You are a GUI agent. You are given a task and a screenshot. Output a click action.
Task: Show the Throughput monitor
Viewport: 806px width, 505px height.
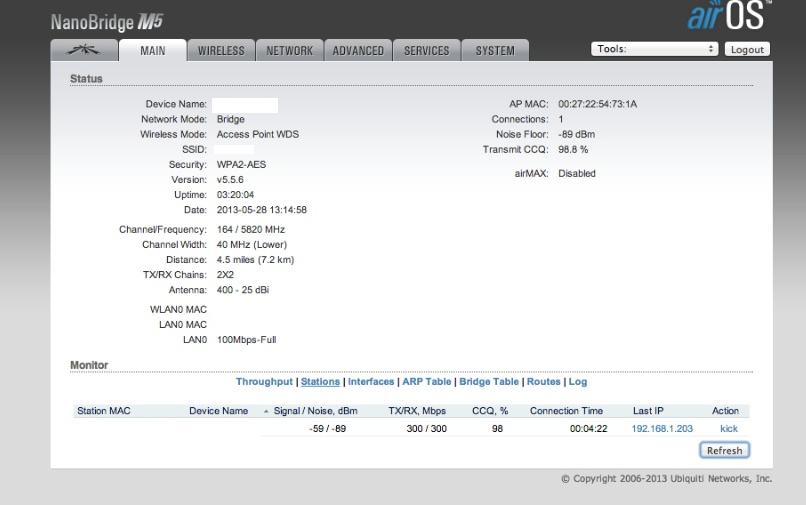click(x=264, y=382)
